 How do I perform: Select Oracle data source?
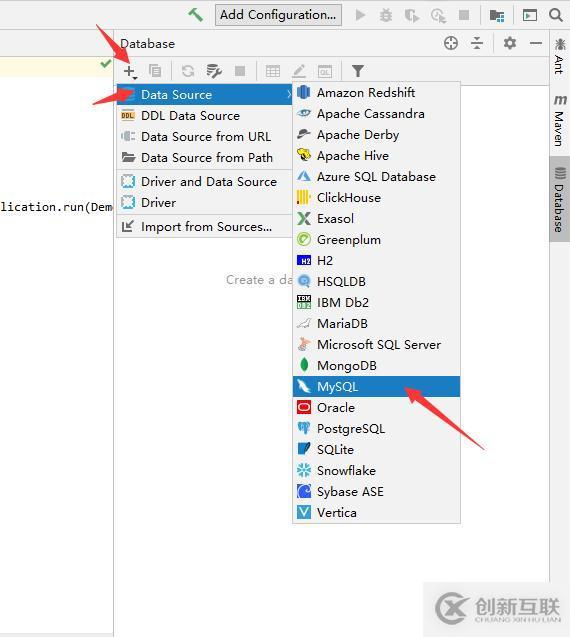tap(376, 408)
